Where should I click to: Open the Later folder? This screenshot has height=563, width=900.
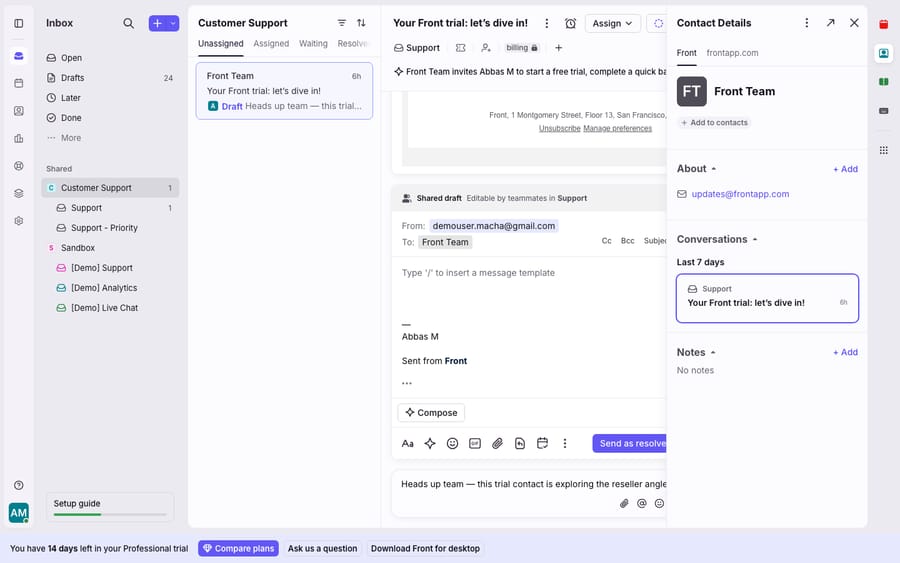point(110,98)
